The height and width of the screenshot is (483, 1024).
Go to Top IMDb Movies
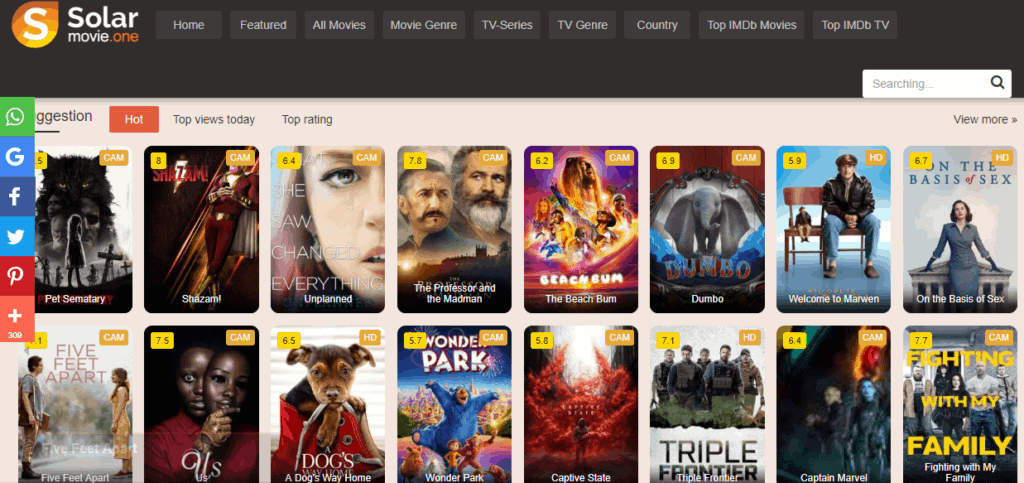click(751, 25)
